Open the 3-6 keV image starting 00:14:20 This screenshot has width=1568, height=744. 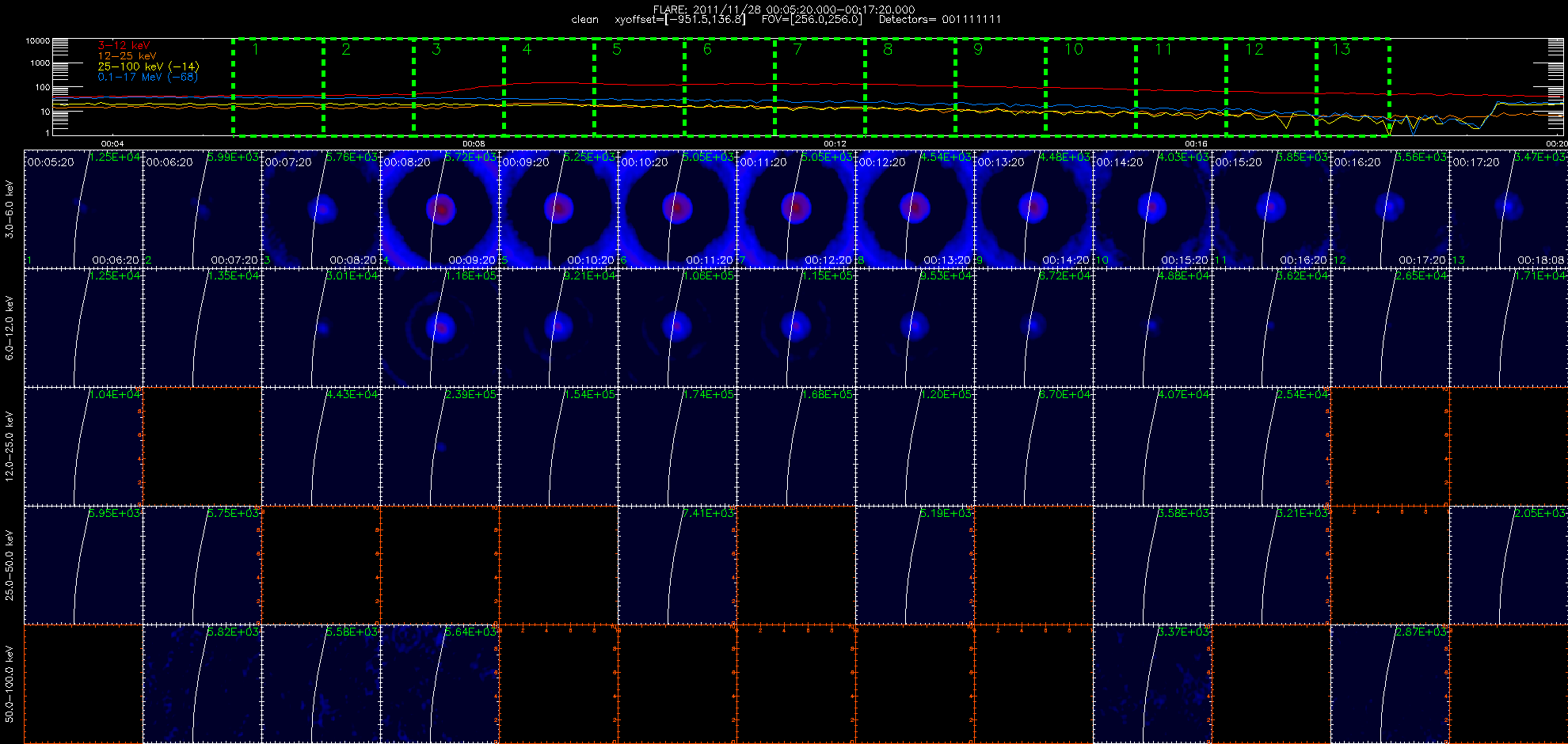pos(1152,209)
